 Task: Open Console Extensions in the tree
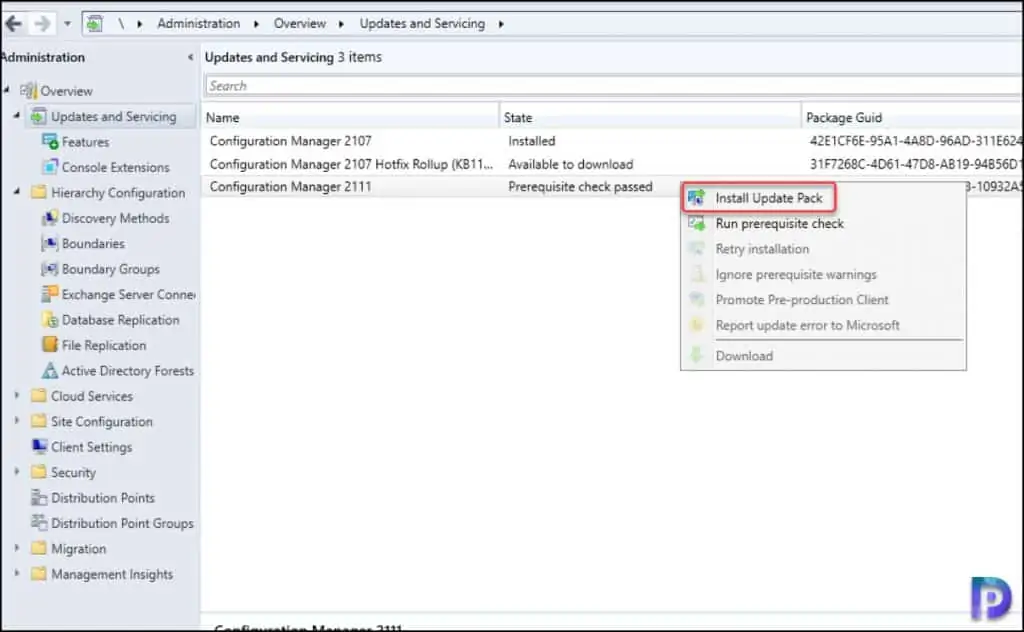pyautogui.click(x=116, y=167)
